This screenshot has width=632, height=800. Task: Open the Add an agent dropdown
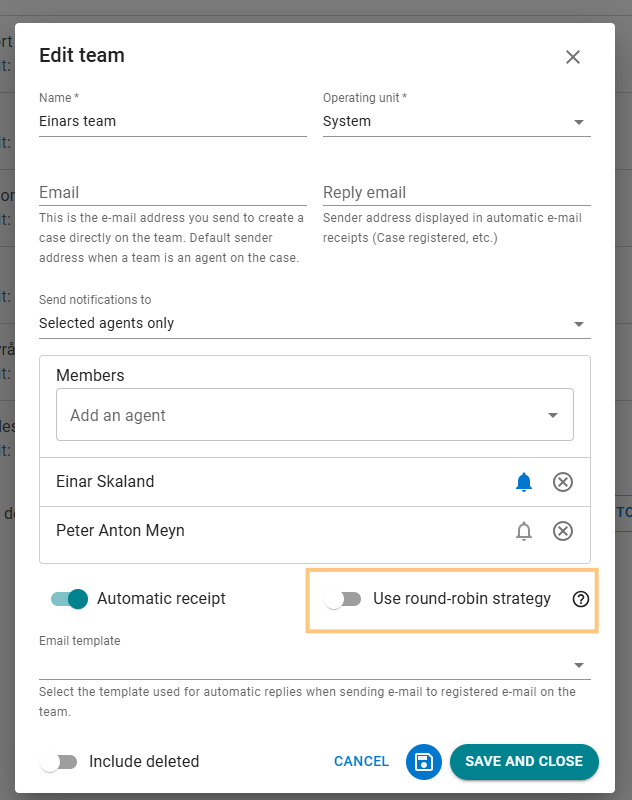(315, 415)
